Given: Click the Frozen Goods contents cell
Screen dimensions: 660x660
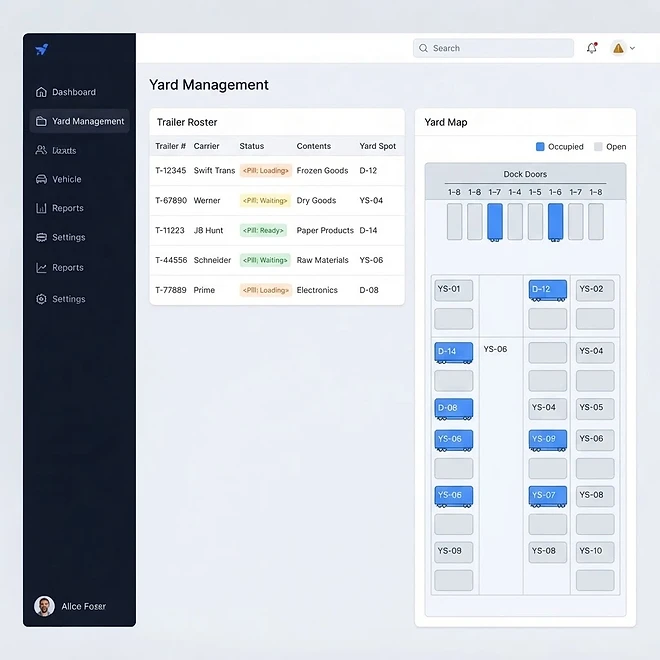Looking at the screenshot, I should tap(322, 170).
